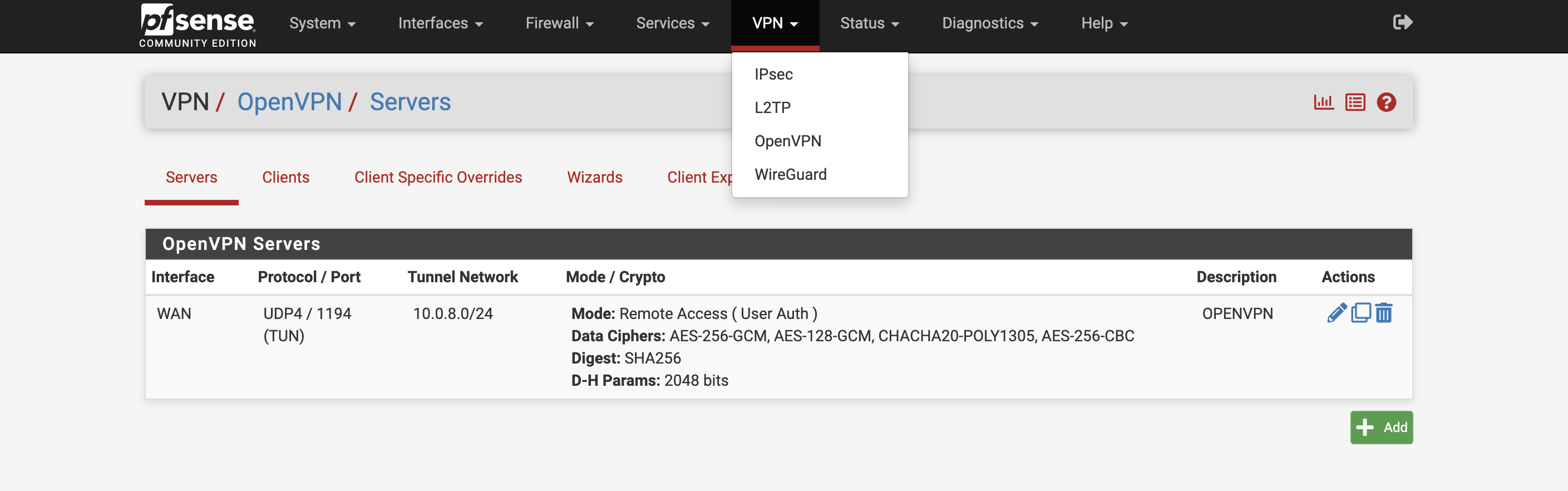Edit the OPENVPN server with pencil icon
1568x491 pixels.
point(1336,313)
